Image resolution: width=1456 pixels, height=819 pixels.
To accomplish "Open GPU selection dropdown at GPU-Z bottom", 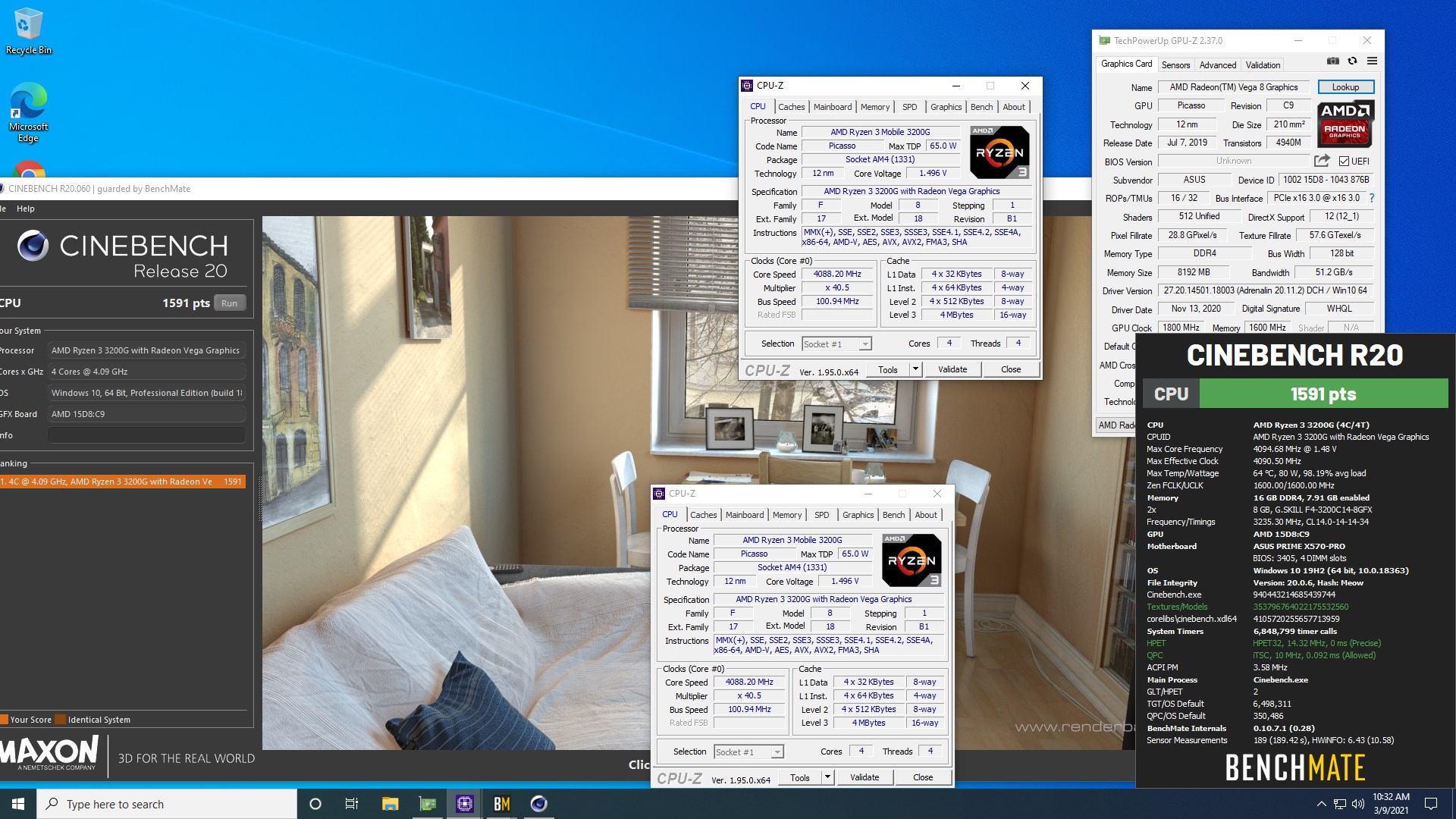I will [x=1116, y=425].
